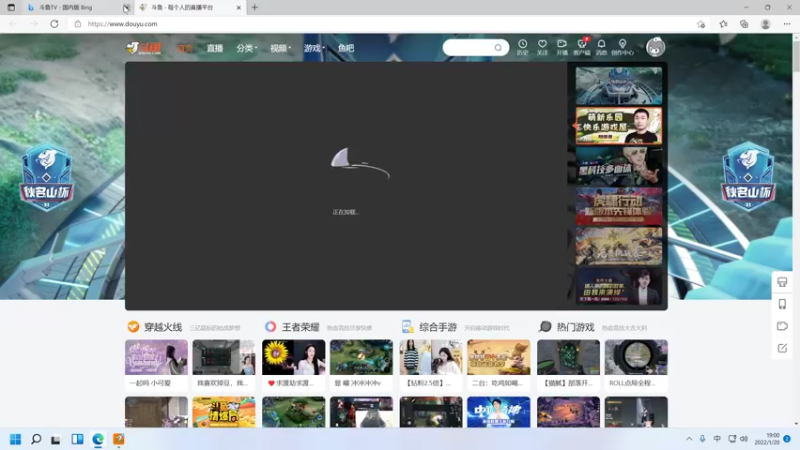Click the 穿越火线 orange category icon
The height and width of the screenshot is (450, 800).
[x=133, y=327]
